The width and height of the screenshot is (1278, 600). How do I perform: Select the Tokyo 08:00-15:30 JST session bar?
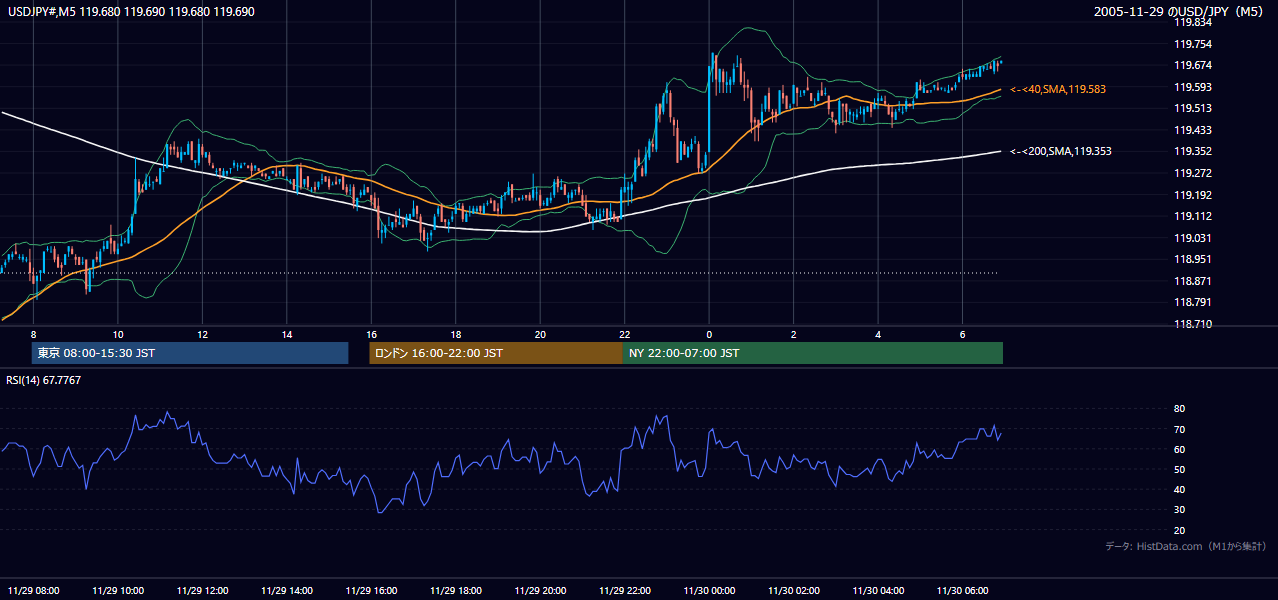(190, 353)
